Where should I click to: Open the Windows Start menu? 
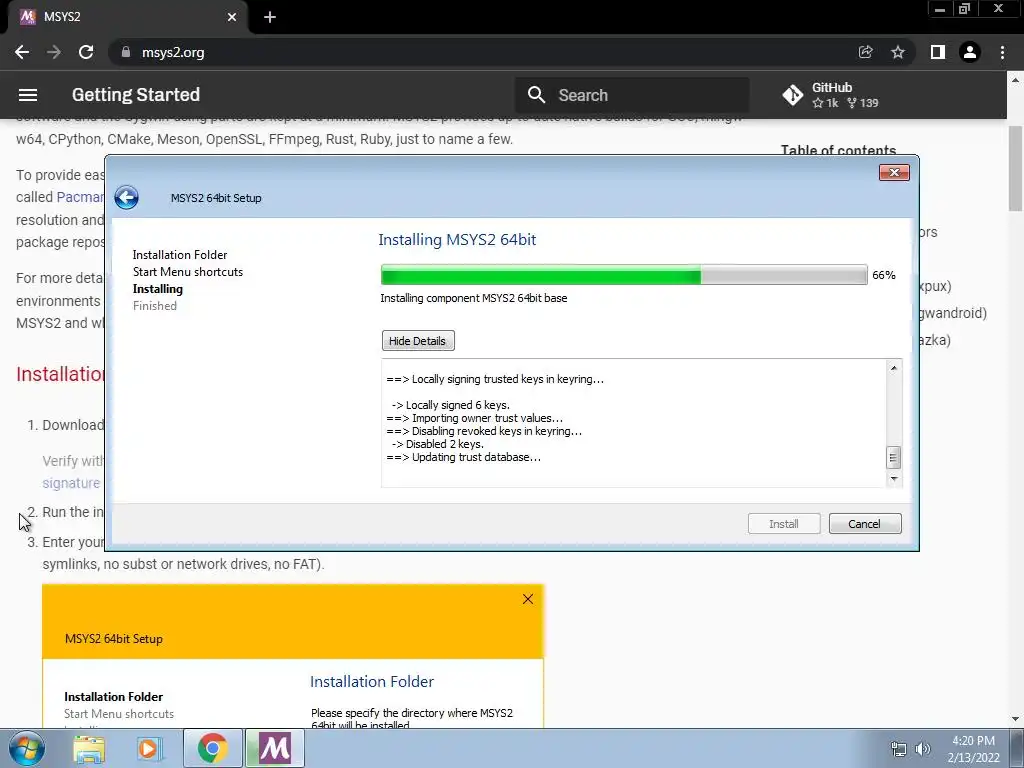26,748
